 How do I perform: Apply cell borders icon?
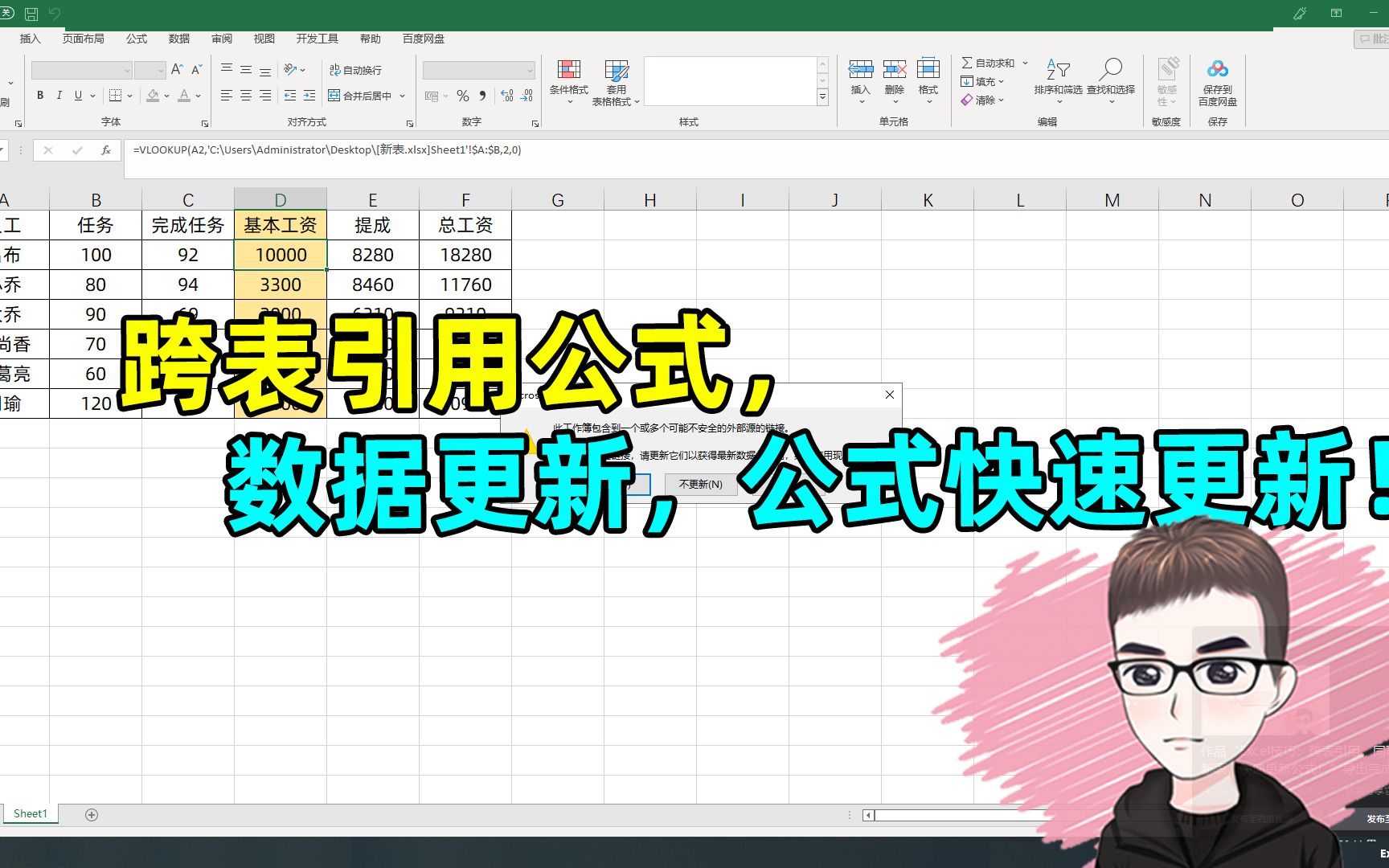[x=115, y=96]
